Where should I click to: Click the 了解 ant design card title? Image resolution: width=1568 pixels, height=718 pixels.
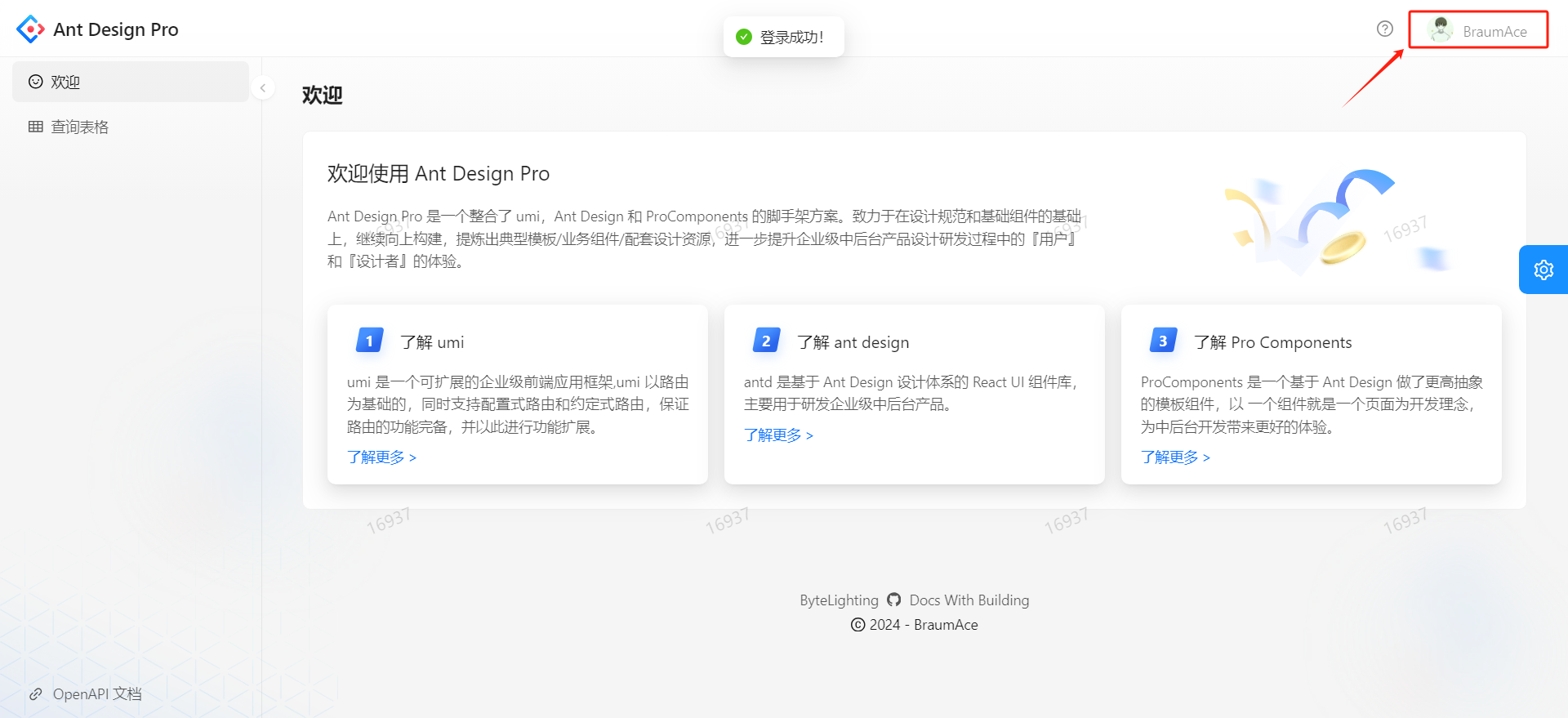(x=853, y=342)
